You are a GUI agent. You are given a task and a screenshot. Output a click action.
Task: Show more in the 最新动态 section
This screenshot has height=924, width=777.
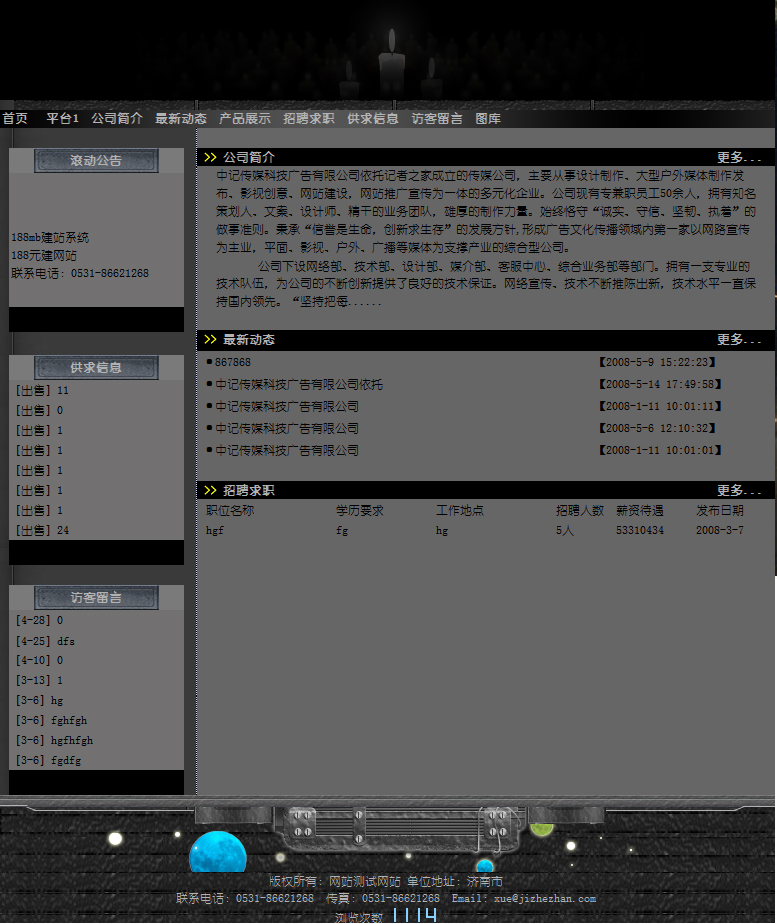pos(739,340)
